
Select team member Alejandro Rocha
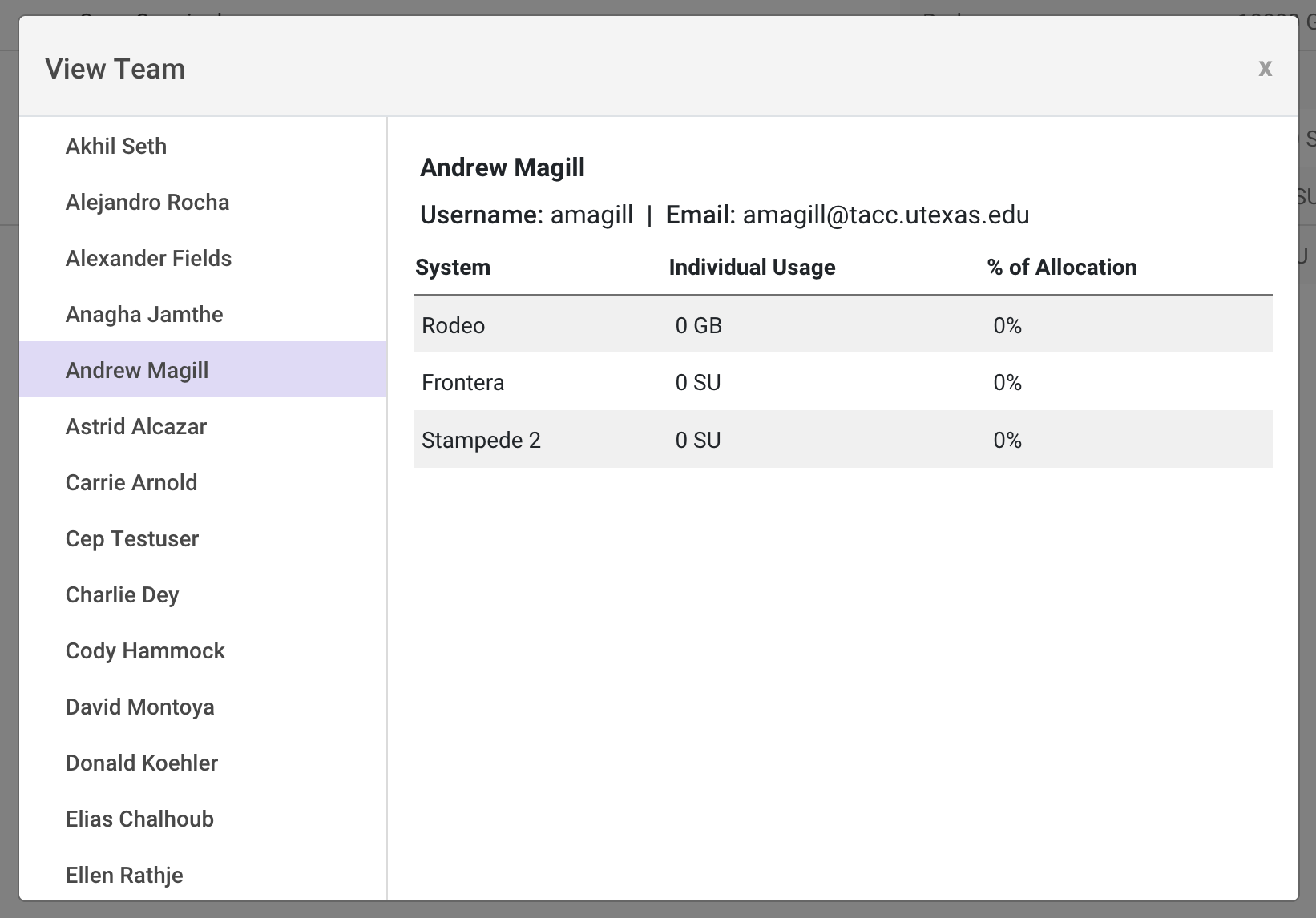(x=147, y=202)
